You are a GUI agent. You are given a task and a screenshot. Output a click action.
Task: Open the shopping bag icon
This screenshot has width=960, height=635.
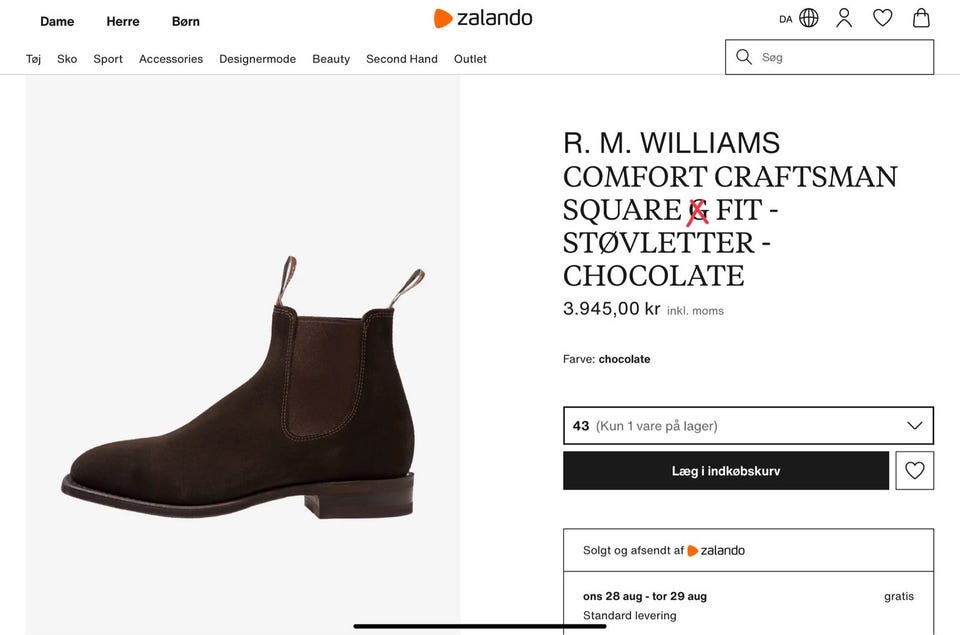click(x=921, y=18)
